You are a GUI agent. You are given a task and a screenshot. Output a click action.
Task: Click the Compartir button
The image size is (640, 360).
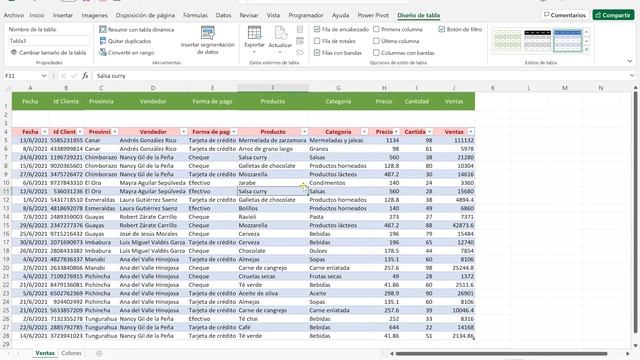[613, 15]
